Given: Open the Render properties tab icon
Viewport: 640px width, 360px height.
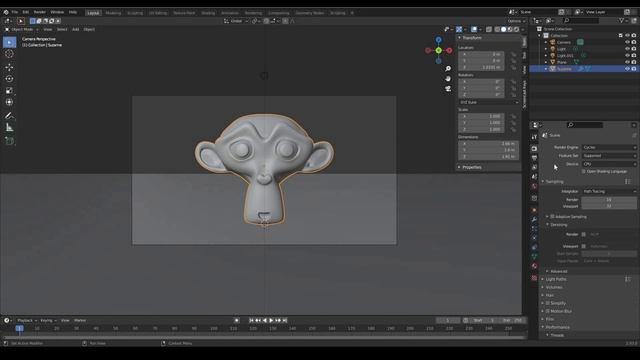Looking at the screenshot, I should [534, 149].
